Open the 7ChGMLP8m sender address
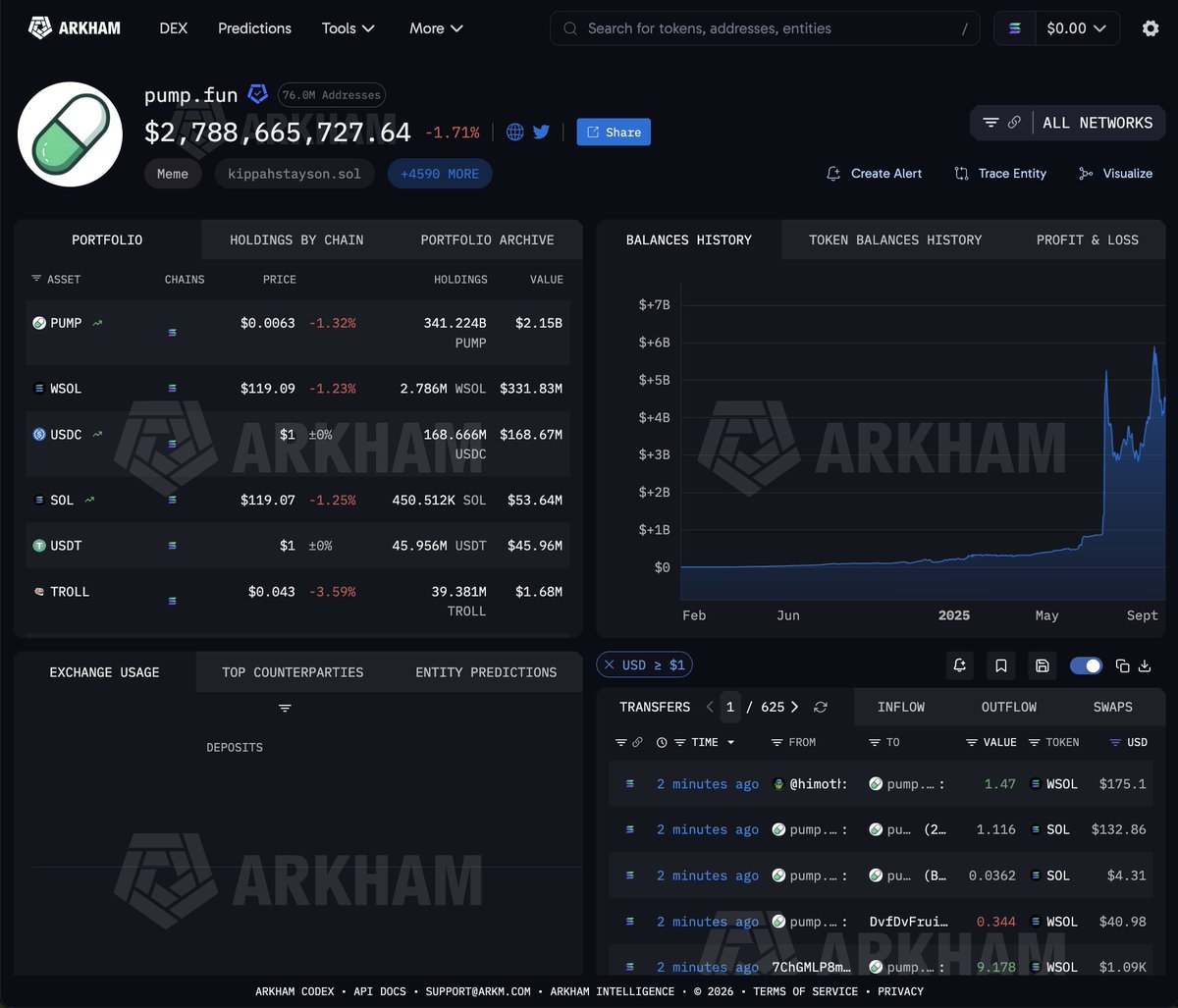The height and width of the screenshot is (1008, 1178). click(811, 967)
